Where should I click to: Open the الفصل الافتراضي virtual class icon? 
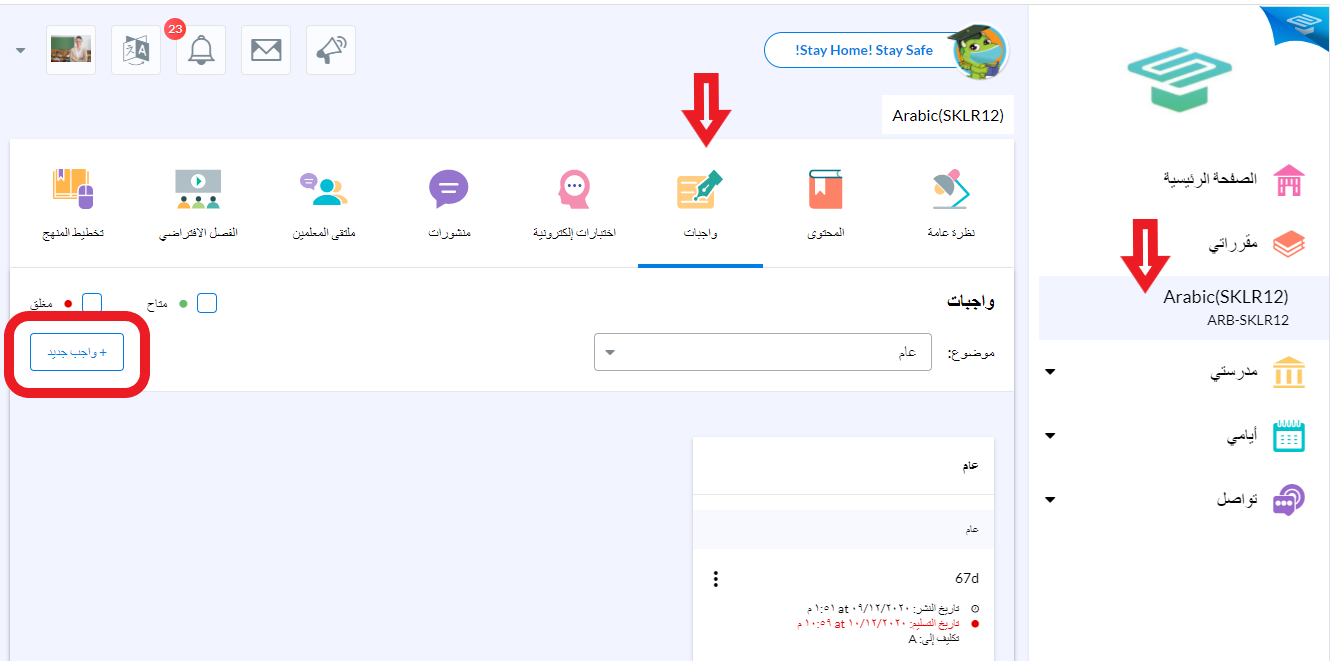(x=198, y=189)
